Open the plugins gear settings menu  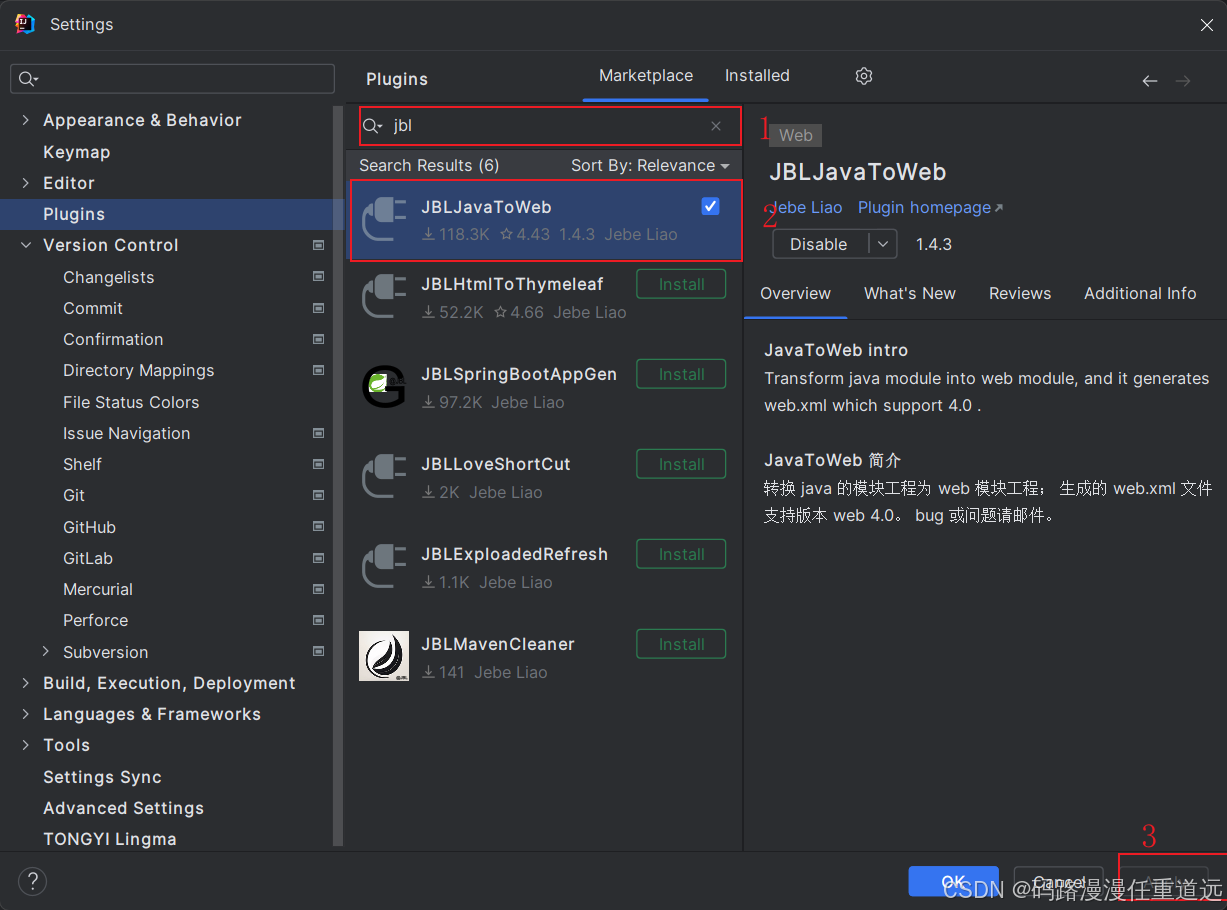(864, 76)
